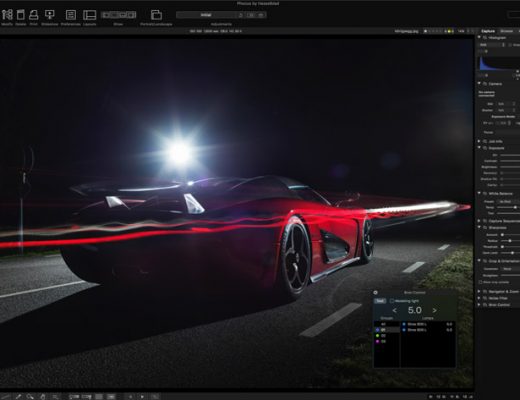Select the second Siros 800 L lamp
The height and width of the screenshot is (400, 520).
tap(428, 330)
